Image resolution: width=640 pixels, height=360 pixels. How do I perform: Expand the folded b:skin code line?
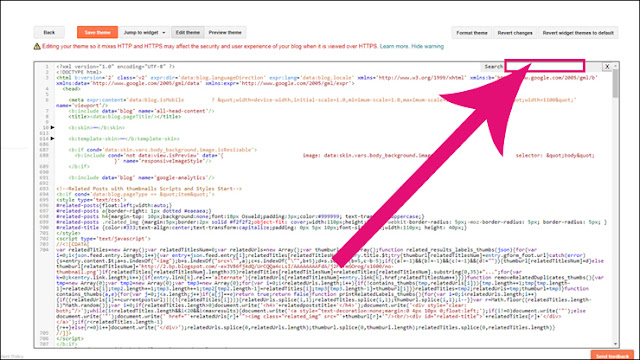click(x=52, y=127)
